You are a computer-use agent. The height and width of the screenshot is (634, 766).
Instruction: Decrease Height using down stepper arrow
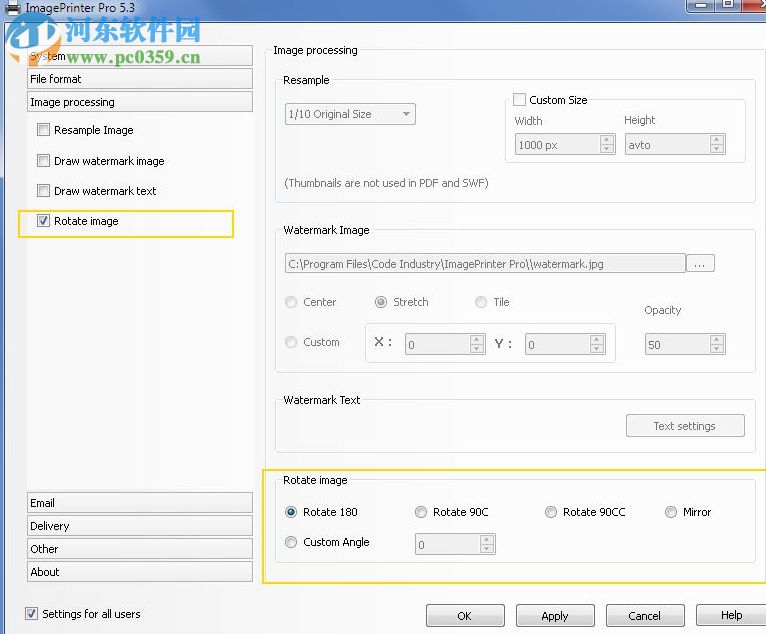[717, 148]
